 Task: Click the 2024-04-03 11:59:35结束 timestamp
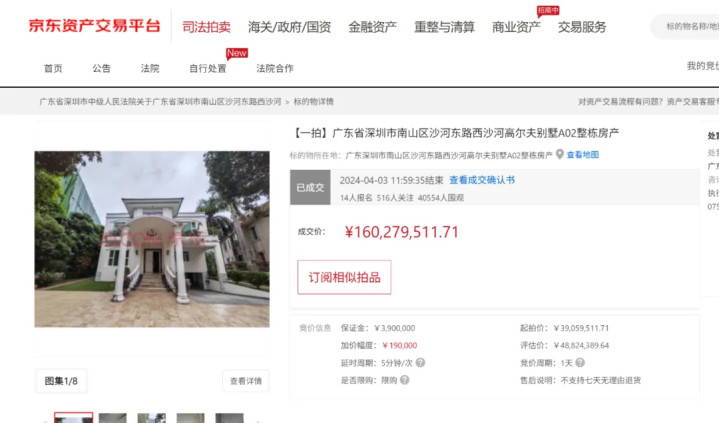[392, 180]
